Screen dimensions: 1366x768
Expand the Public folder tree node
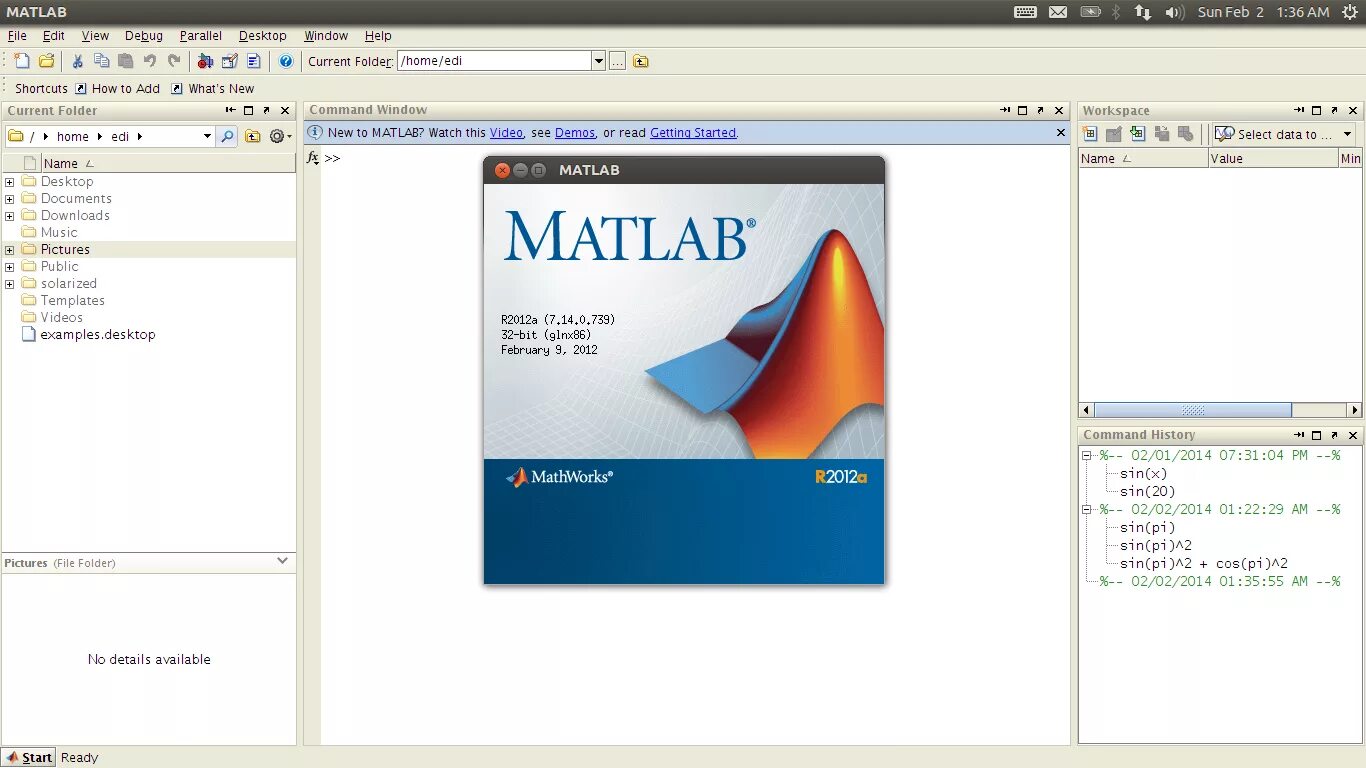10,267
